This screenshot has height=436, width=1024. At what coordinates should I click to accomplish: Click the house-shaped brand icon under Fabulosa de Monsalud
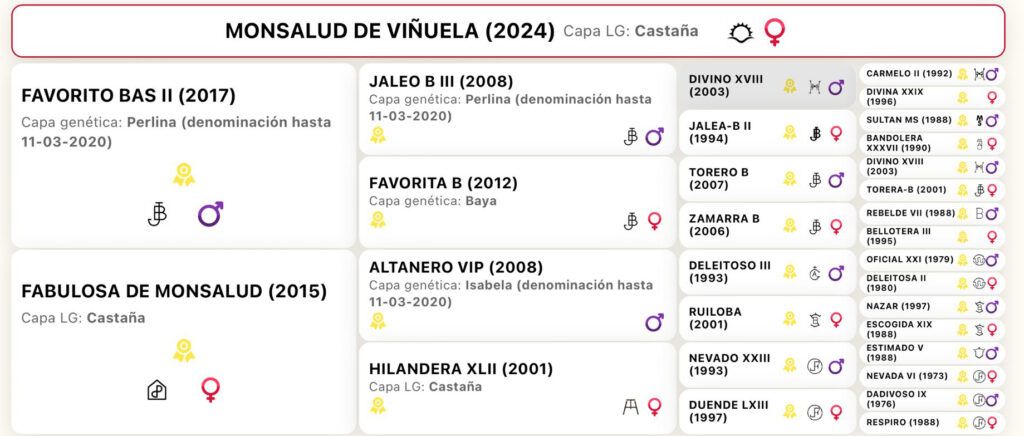point(157,390)
